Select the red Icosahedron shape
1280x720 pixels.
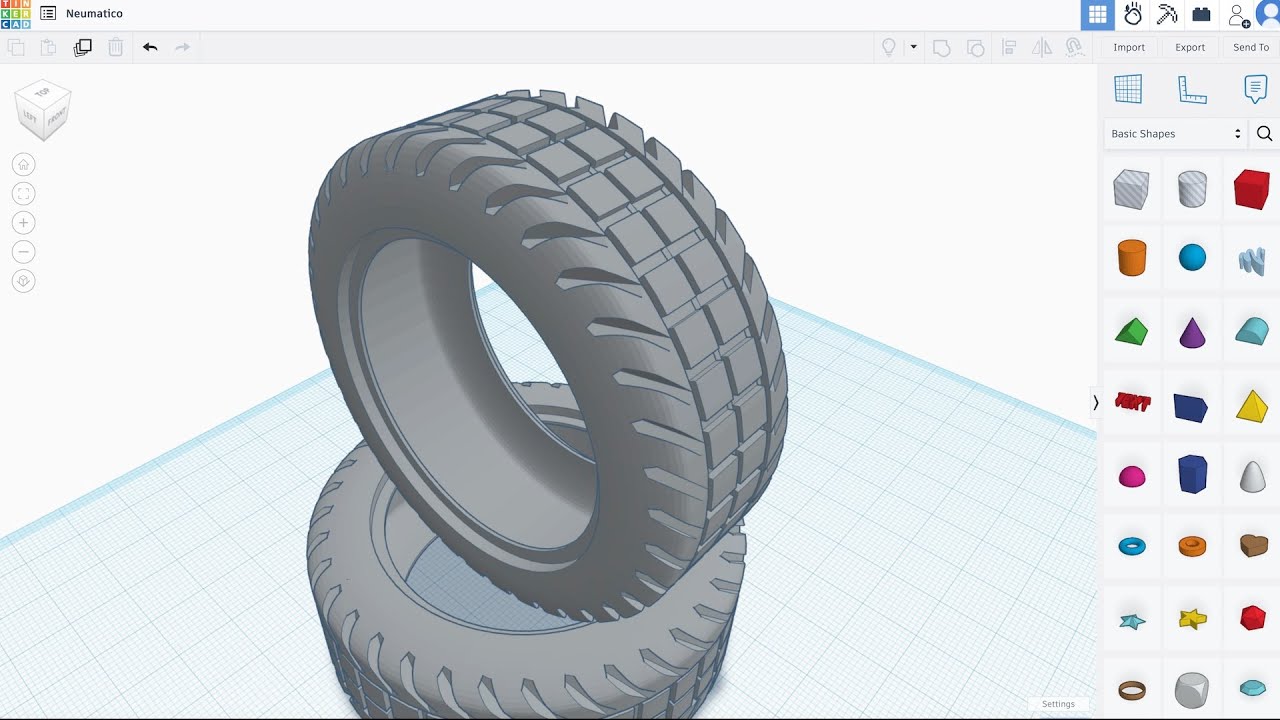point(1252,618)
